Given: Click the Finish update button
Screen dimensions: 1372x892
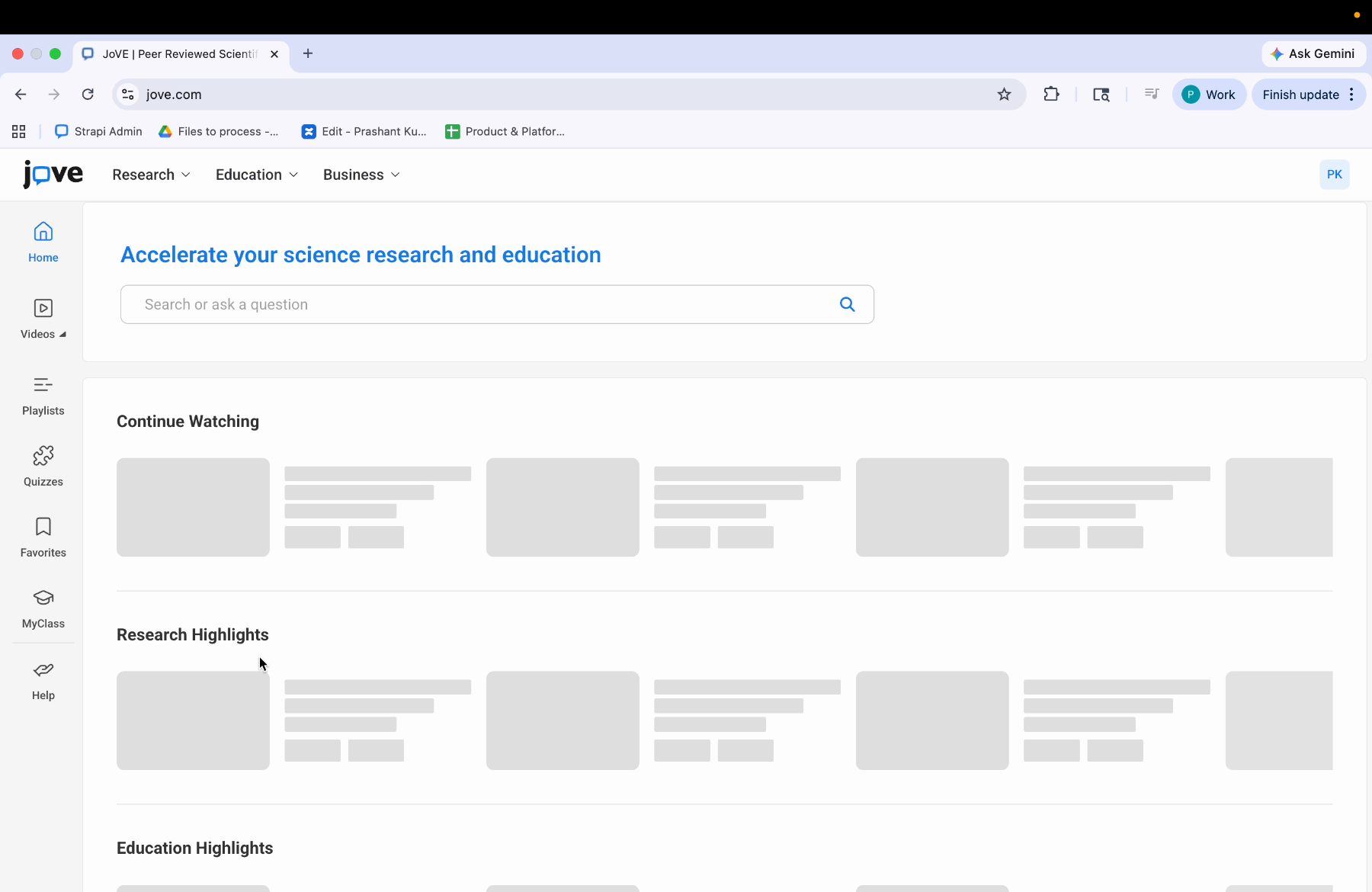Looking at the screenshot, I should pyautogui.click(x=1300, y=95).
